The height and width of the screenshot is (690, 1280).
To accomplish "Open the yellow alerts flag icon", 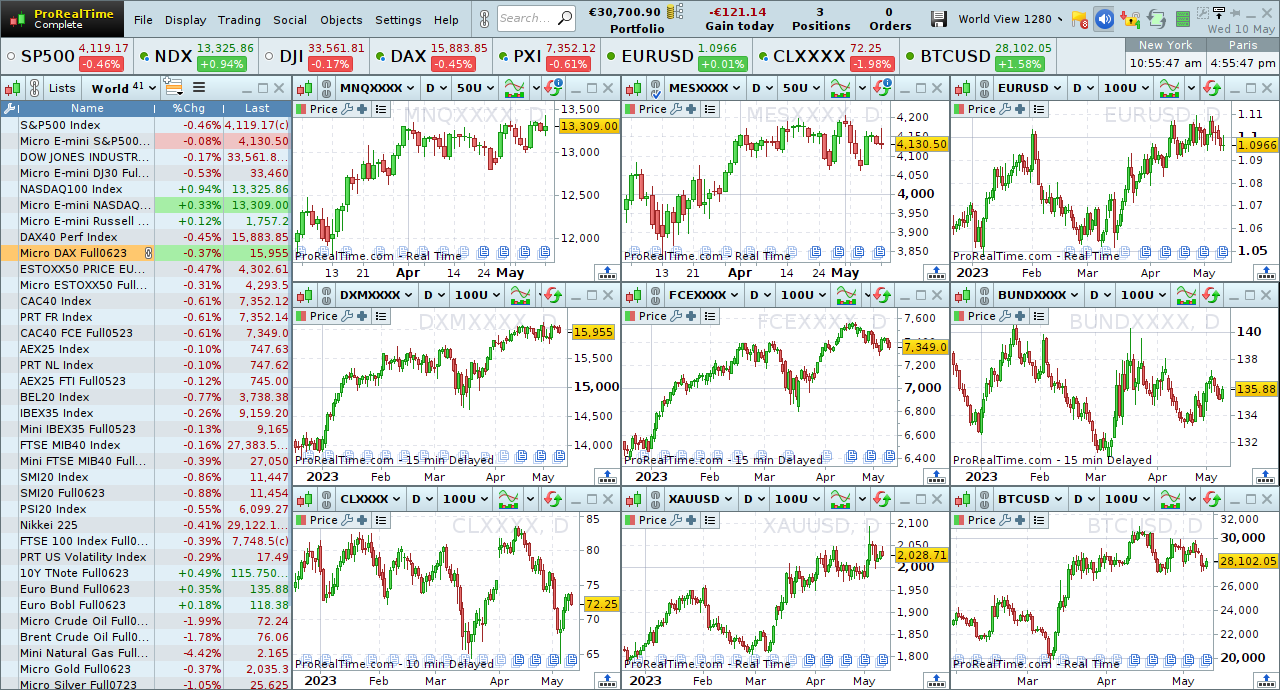I will pyautogui.click(x=1079, y=19).
